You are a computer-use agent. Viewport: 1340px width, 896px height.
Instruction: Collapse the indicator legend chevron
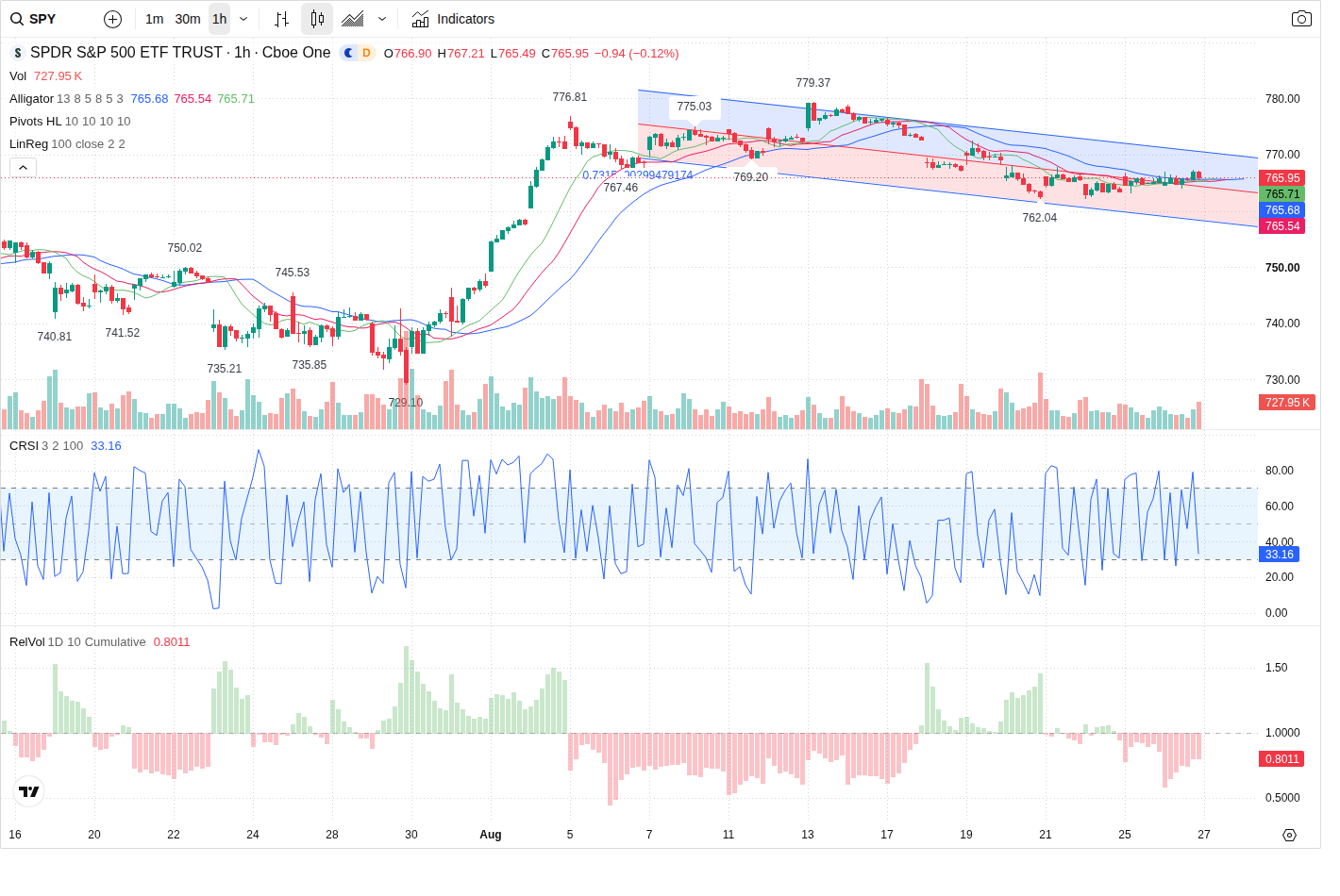[x=23, y=167]
